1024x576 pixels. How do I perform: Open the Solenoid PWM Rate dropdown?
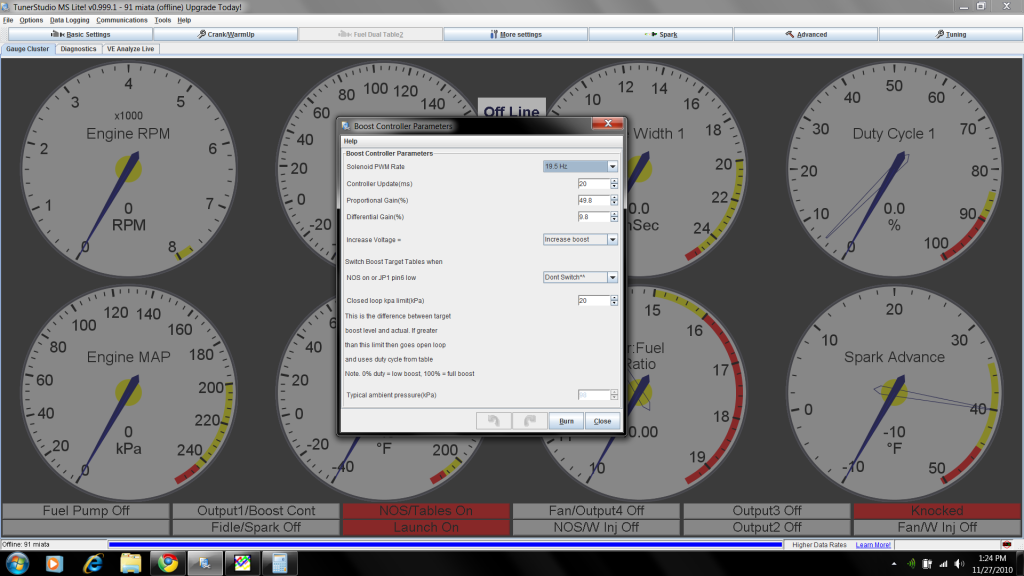578,165
